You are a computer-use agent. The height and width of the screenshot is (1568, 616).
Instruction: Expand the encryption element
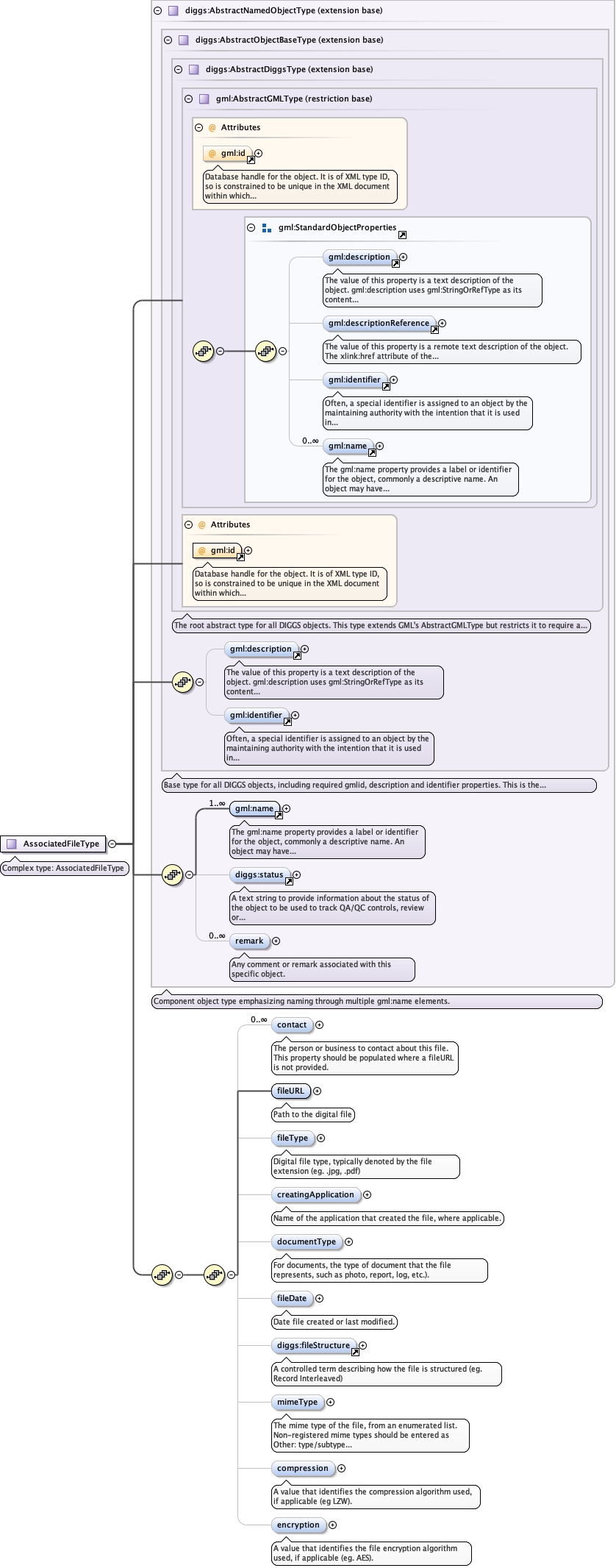click(332, 1525)
